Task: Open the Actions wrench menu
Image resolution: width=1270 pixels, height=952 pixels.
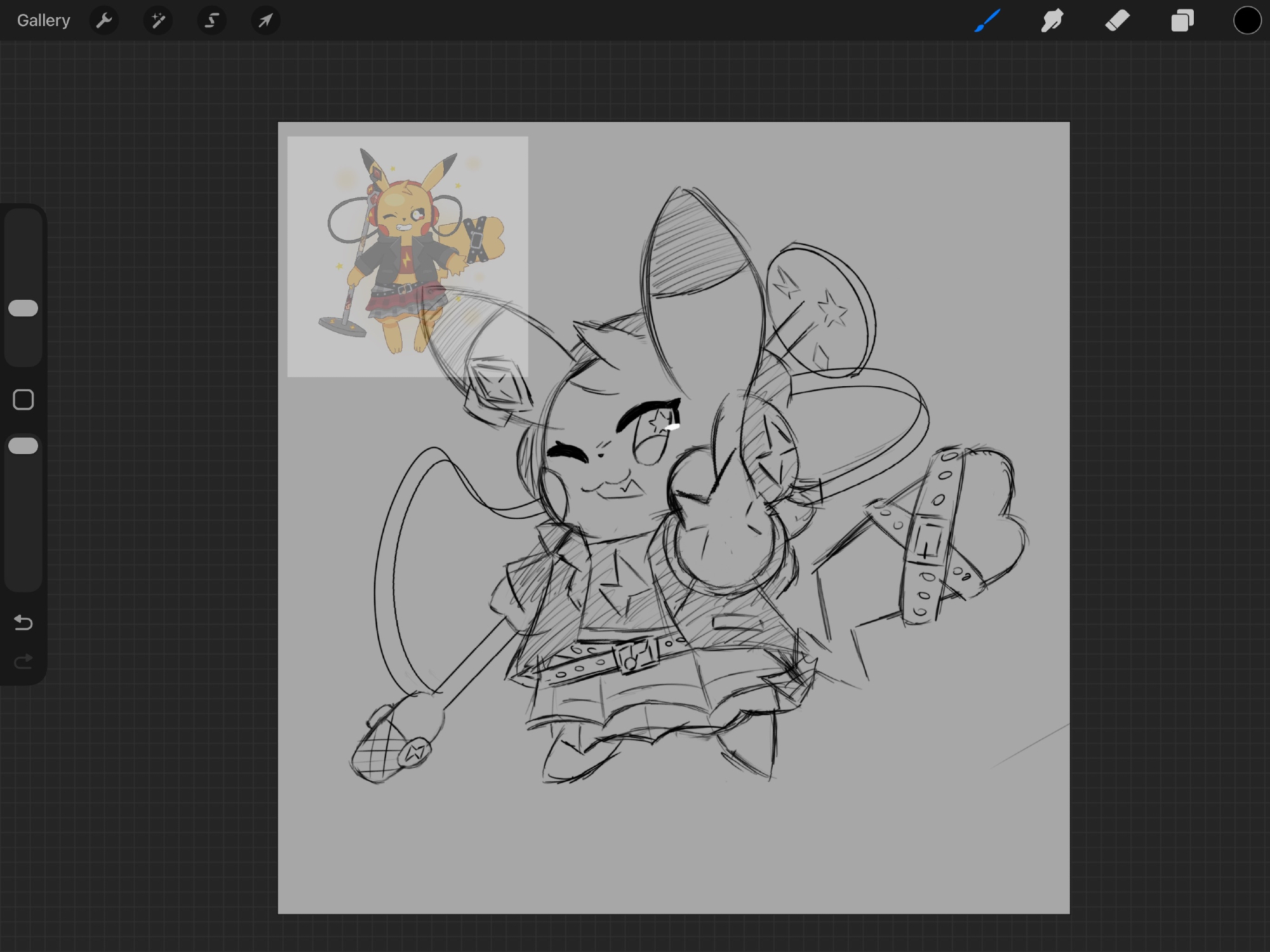Action: (x=104, y=20)
